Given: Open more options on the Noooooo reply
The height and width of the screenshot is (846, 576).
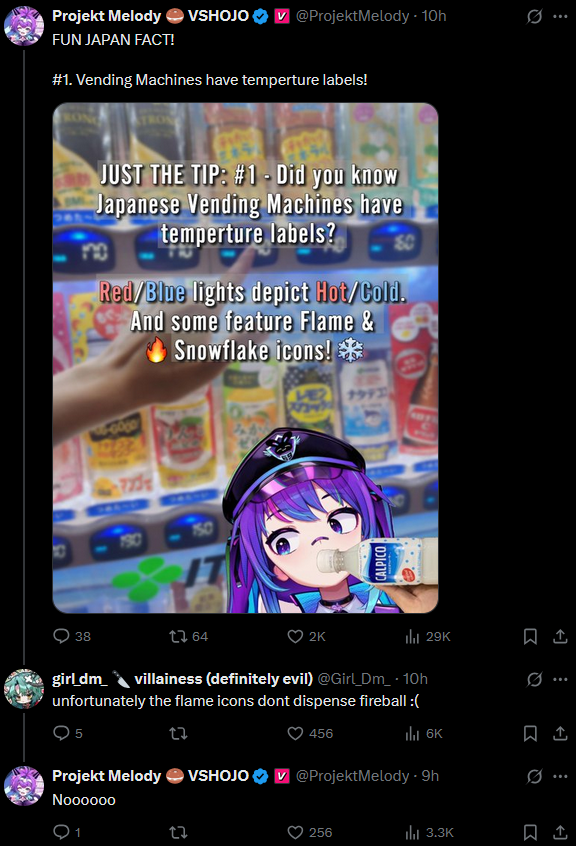Looking at the screenshot, I should pos(560,776).
